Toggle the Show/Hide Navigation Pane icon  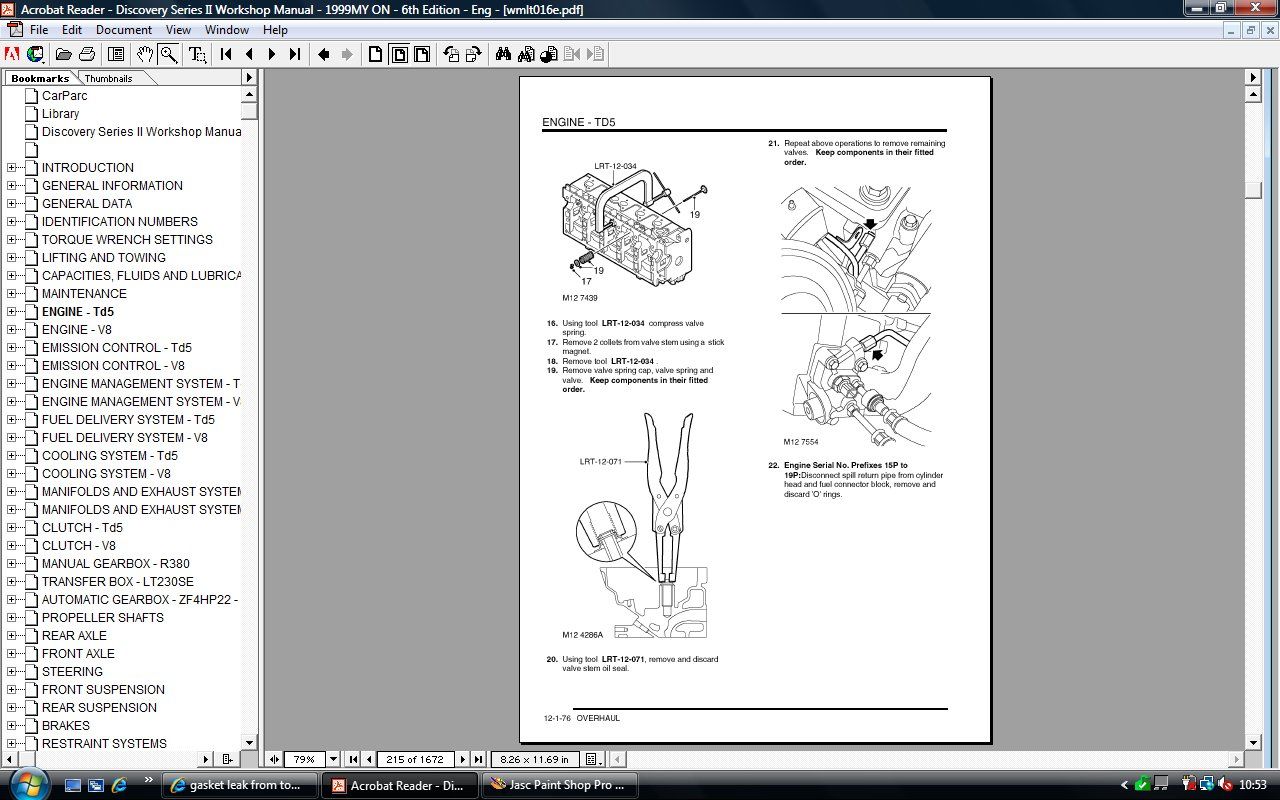tap(116, 54)
